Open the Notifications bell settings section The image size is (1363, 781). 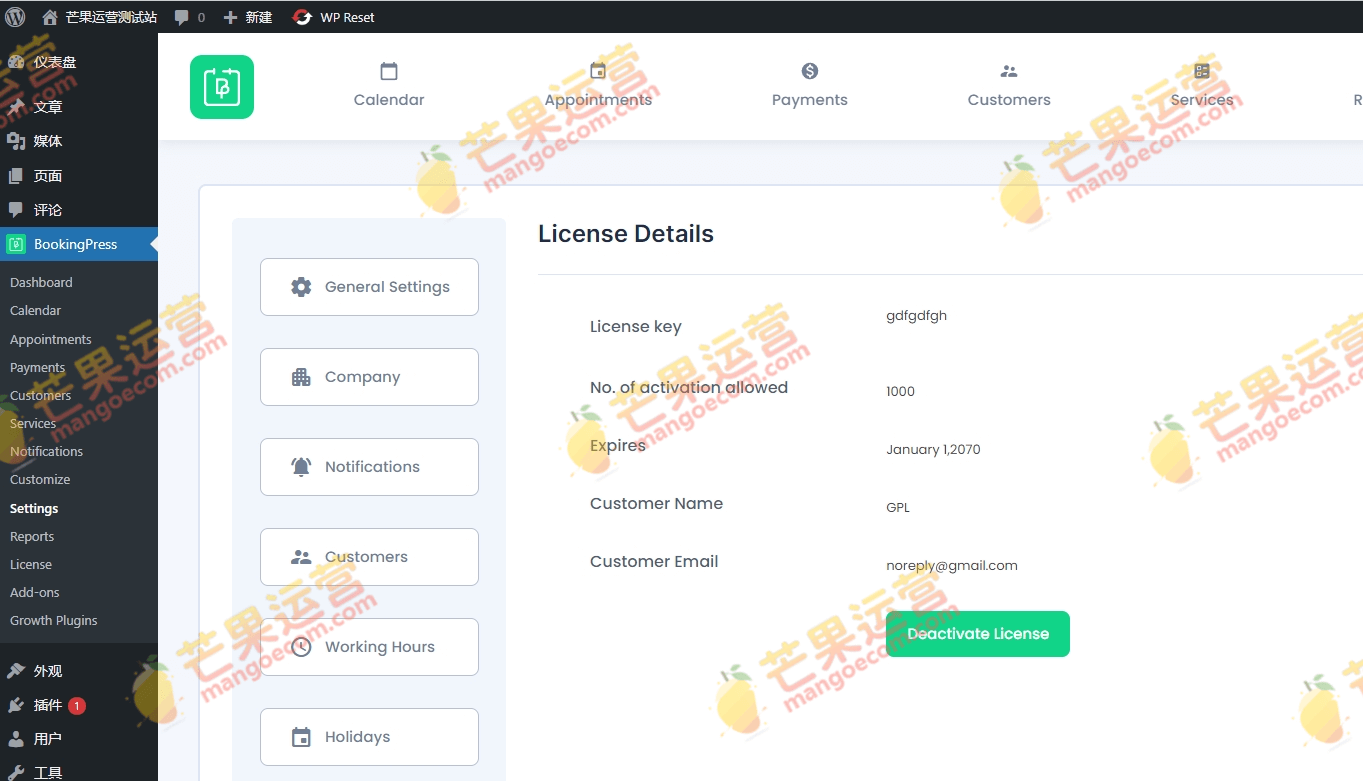pyautogui.click(x=368, y=466)
